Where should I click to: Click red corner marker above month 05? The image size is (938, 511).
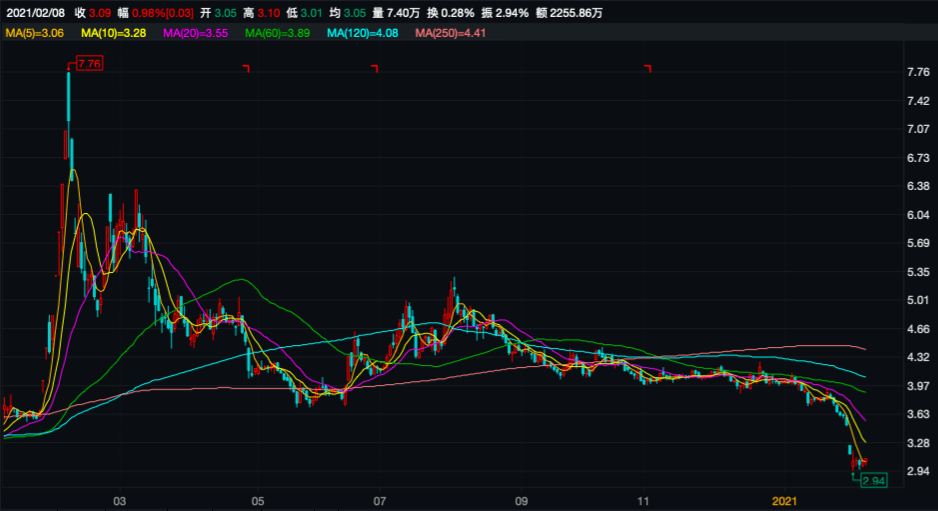(x=246, y=68)
